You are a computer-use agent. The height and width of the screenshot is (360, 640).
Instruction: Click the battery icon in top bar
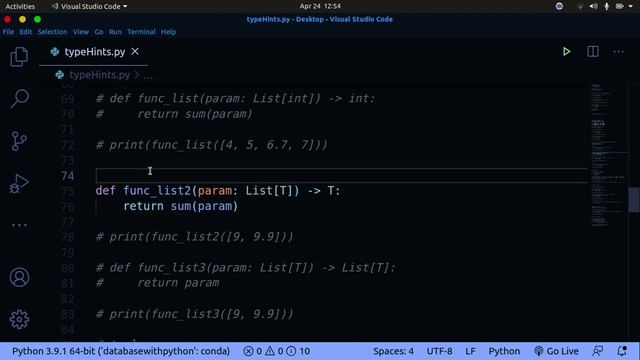620,6
